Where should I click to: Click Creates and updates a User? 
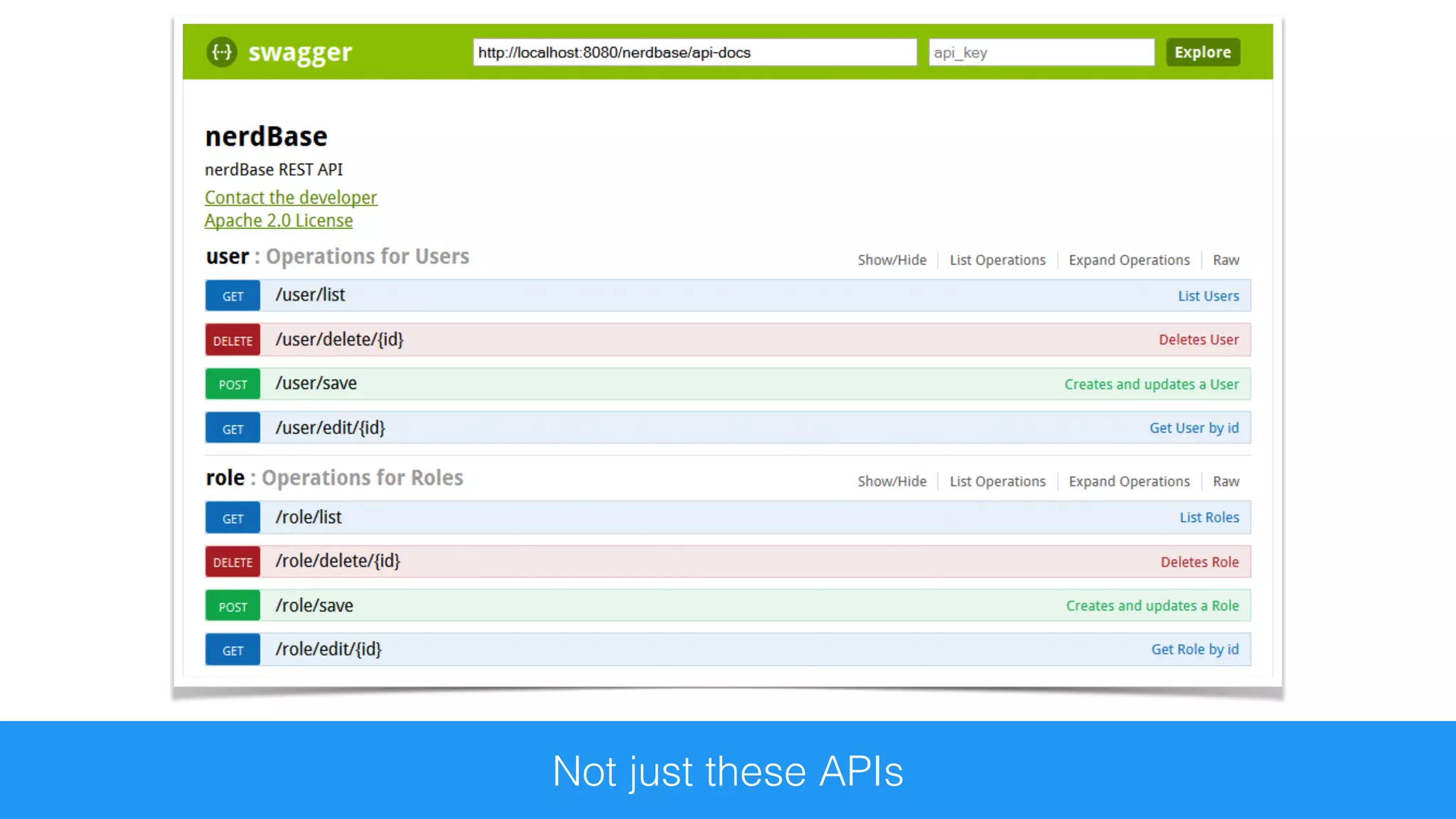point(1152,384)
